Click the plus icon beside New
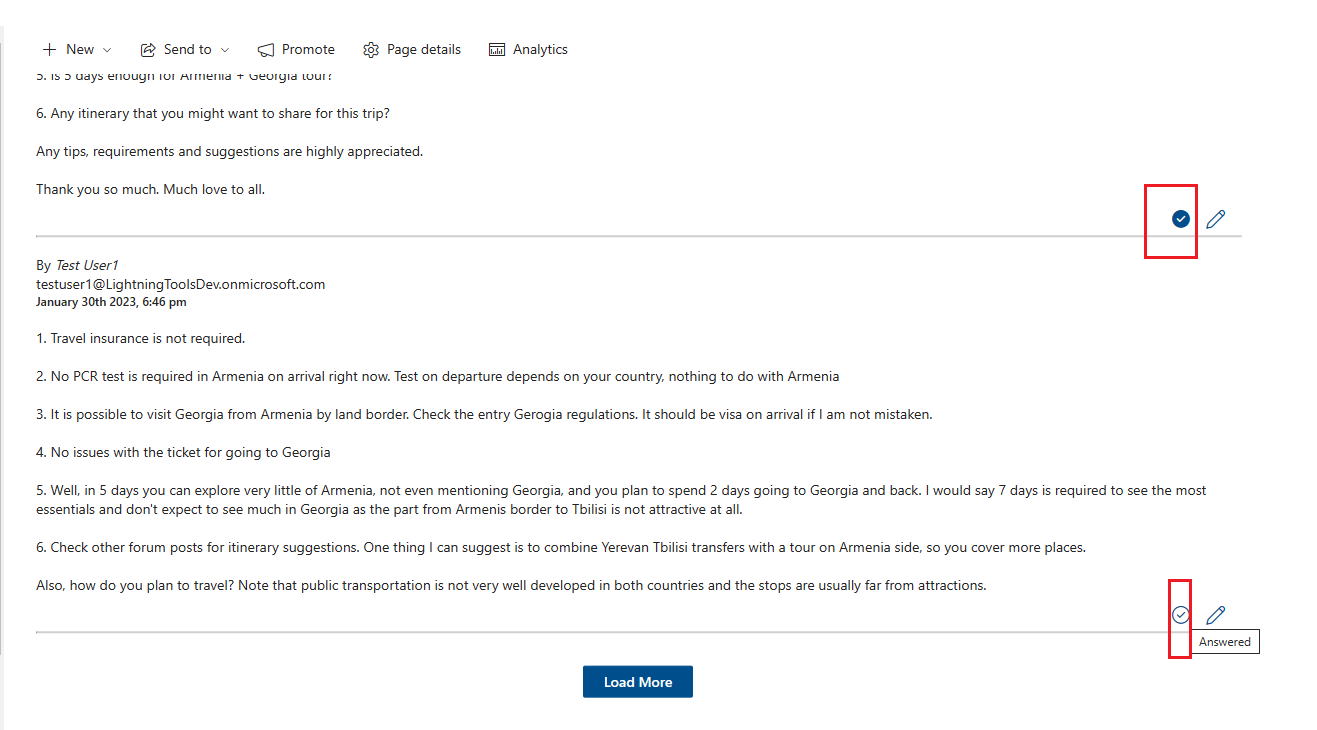The width and height of the screenshot is (1317, 730). (x=49, y=50)
